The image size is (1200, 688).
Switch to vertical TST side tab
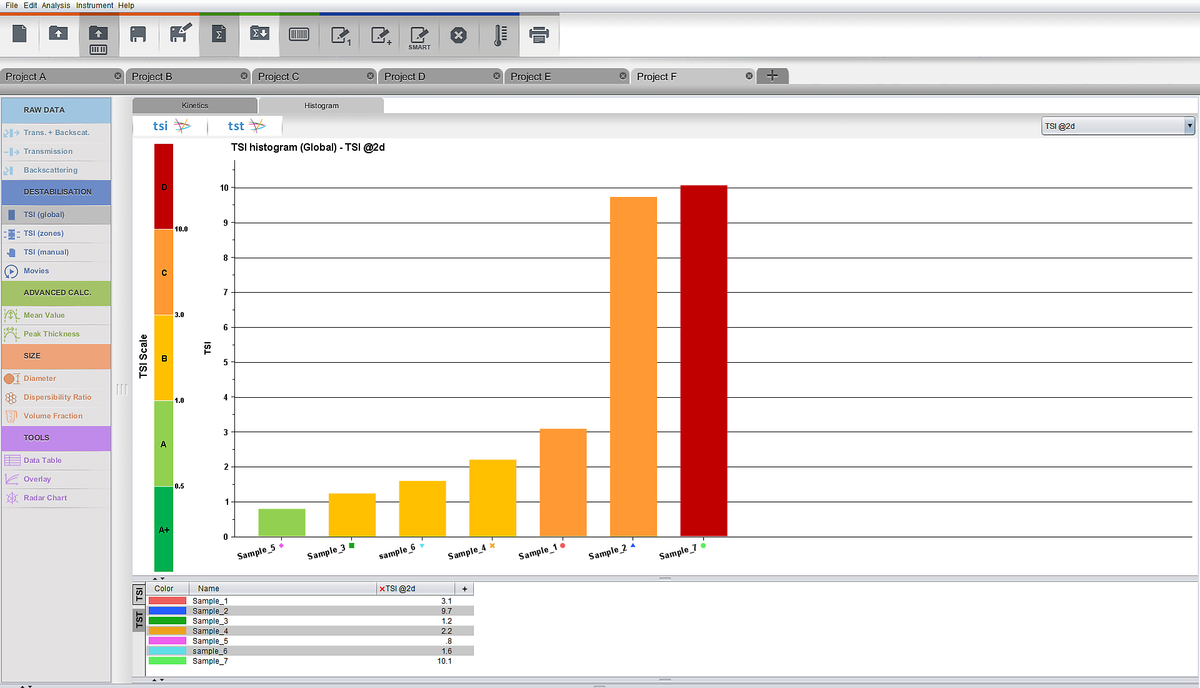139,622
